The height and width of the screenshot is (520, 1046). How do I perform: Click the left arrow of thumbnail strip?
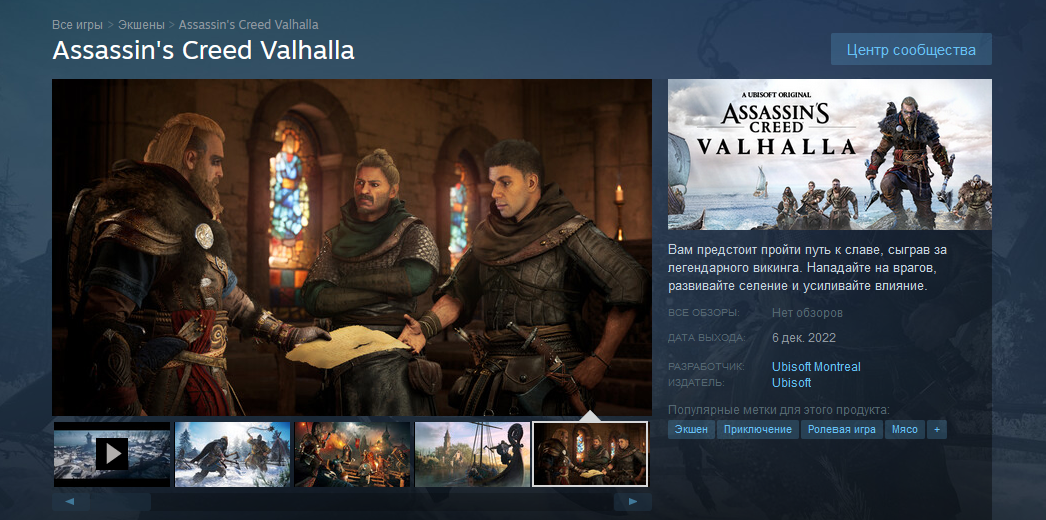tap(71, 501)
